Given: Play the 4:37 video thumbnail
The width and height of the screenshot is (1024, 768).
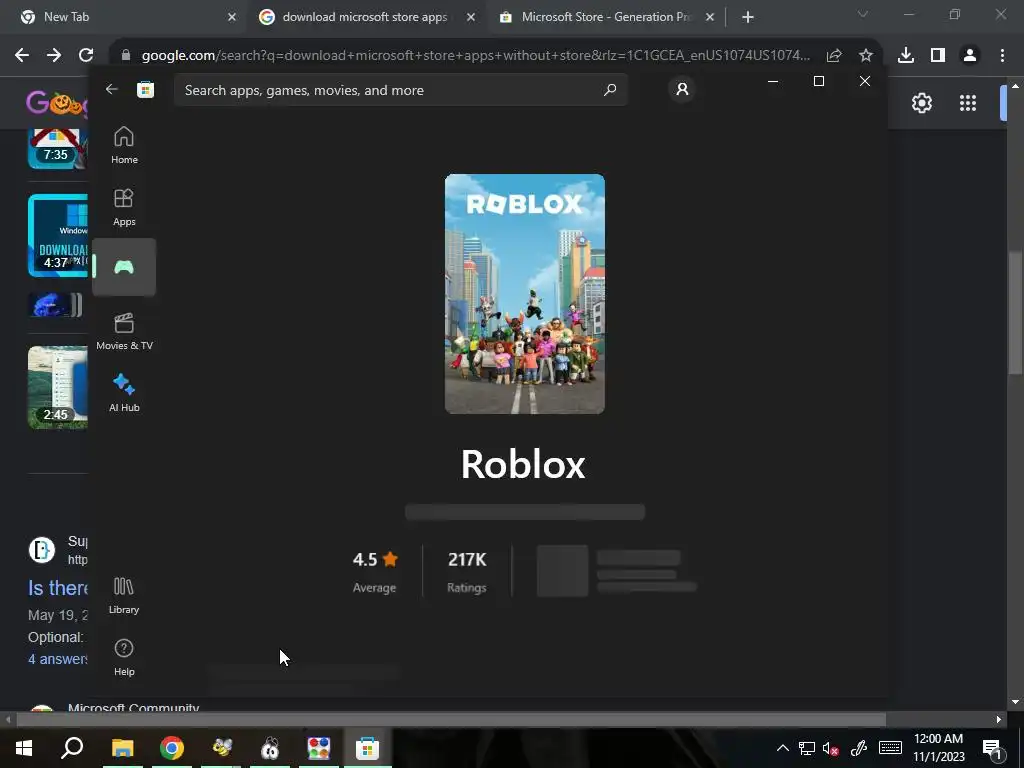Looking at the screenshot, I should [57, 235].
